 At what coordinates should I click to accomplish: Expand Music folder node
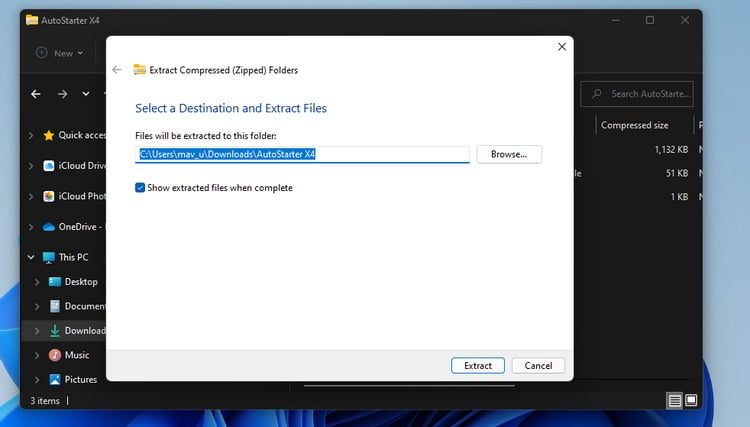pyautogui.click(x=37, y=355)
